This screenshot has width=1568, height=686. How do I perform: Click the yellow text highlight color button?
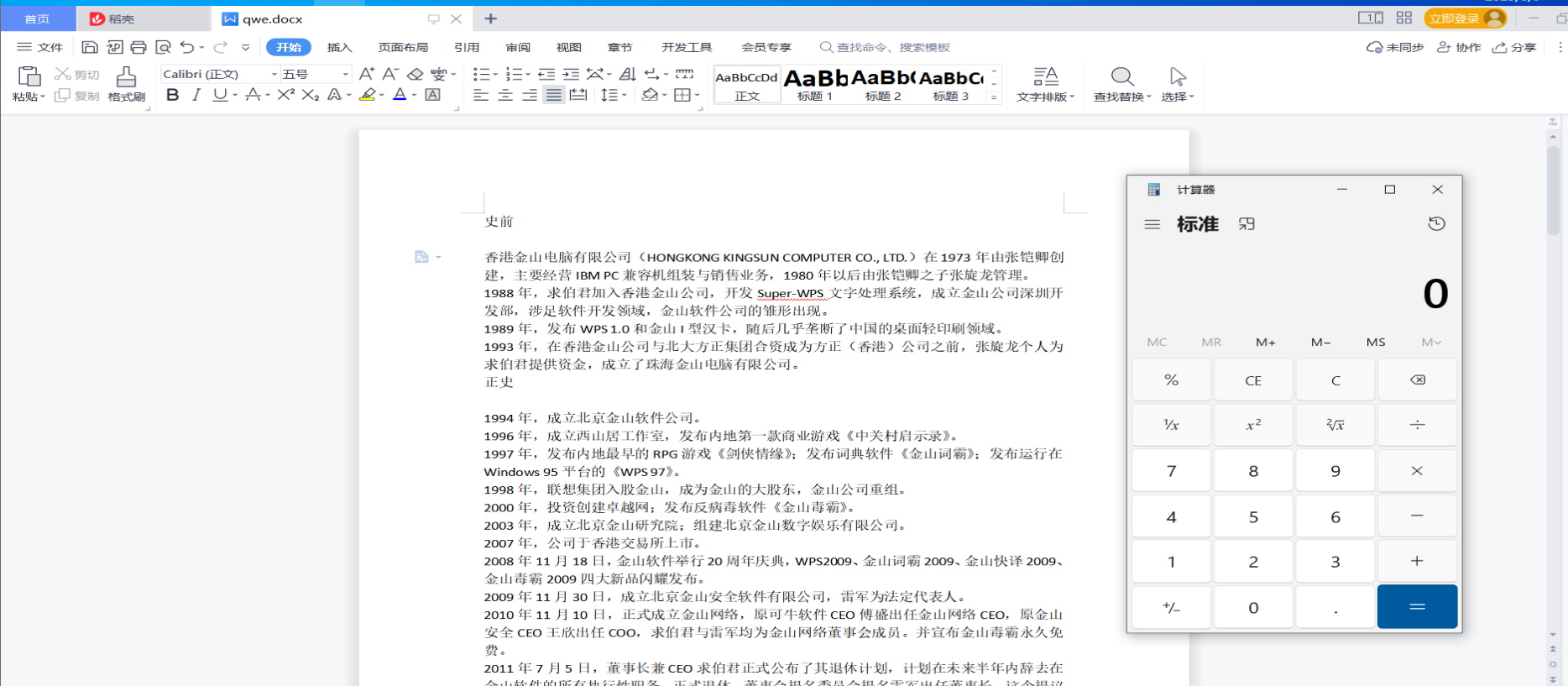(x=367, y=95)
